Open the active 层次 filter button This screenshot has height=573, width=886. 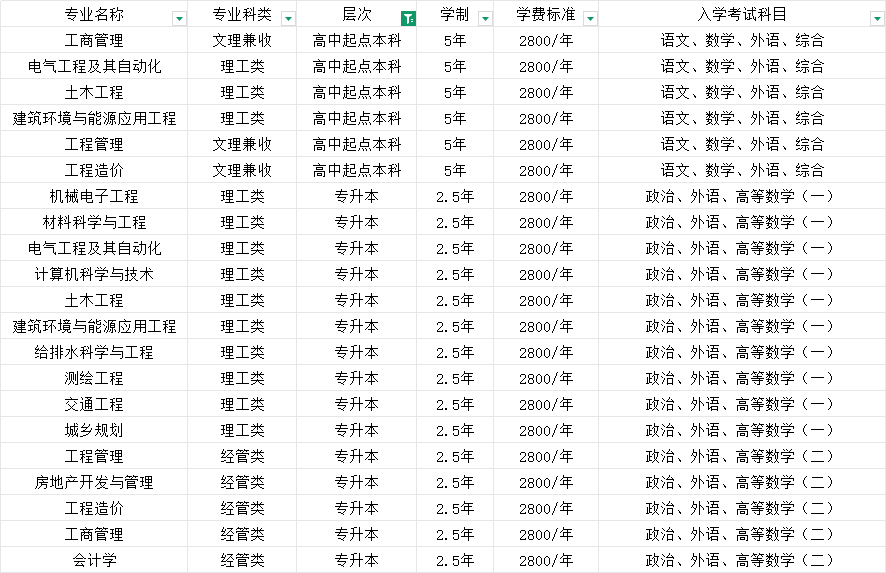pos(408,19)
